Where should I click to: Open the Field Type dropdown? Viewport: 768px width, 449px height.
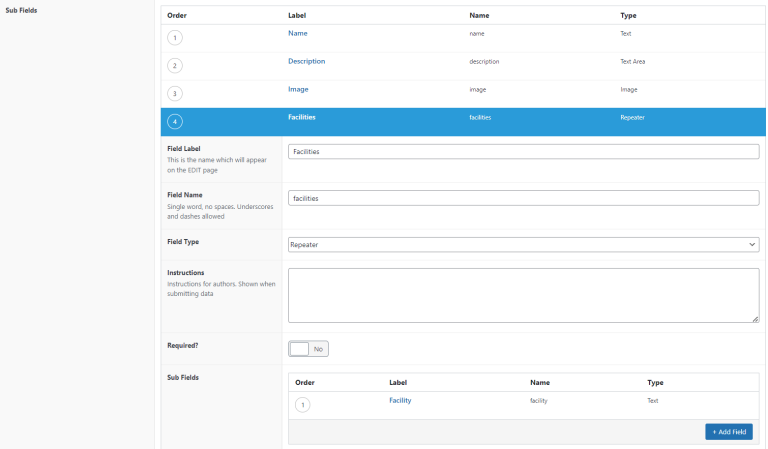523,244
